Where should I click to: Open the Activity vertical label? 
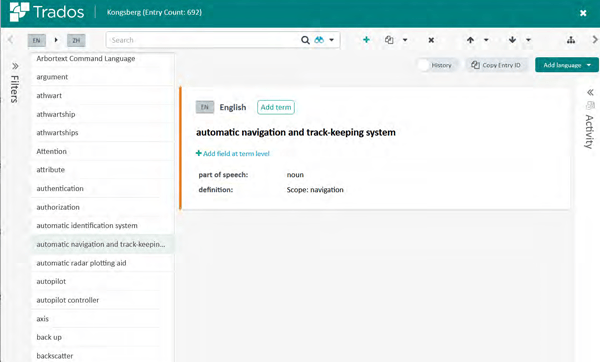click(x=590, y=132)
